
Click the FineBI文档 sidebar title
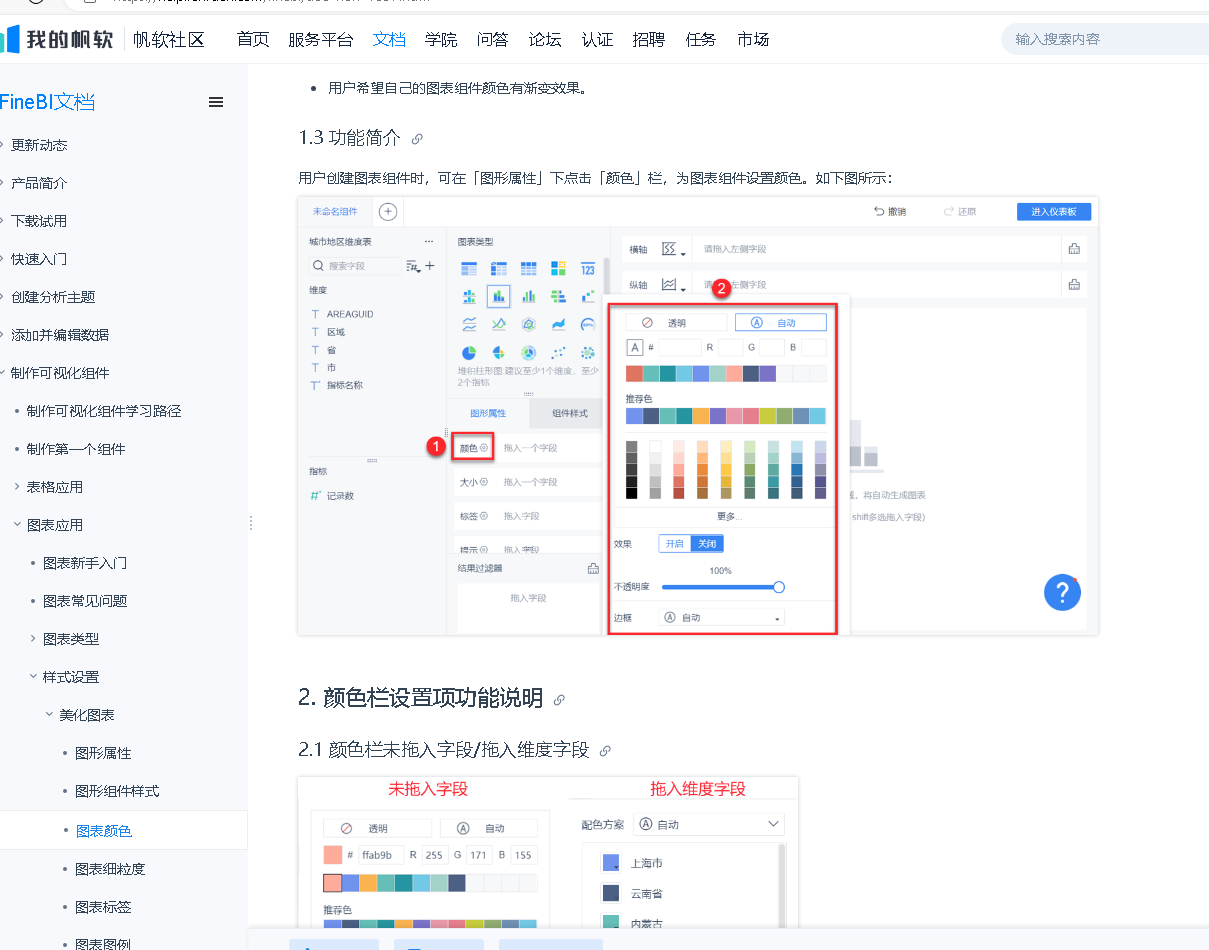(48, 102)
